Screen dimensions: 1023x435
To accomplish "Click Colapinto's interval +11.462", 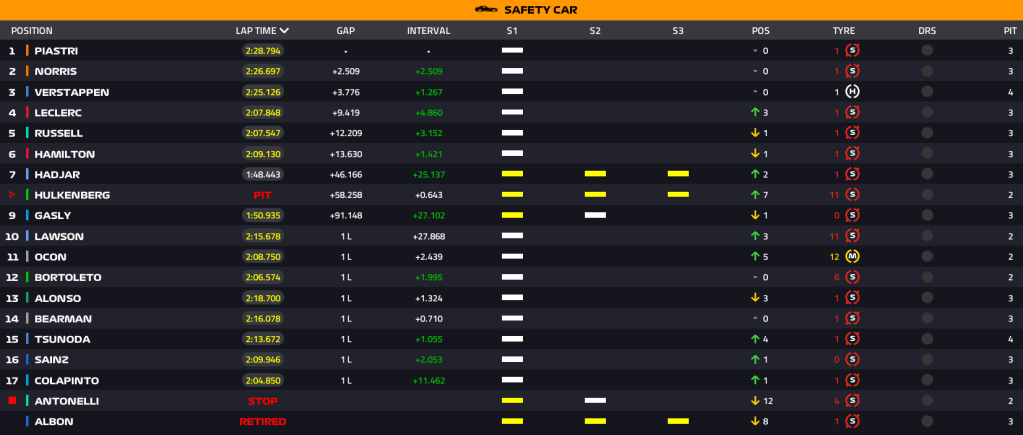I will click(x=429, y=380).
